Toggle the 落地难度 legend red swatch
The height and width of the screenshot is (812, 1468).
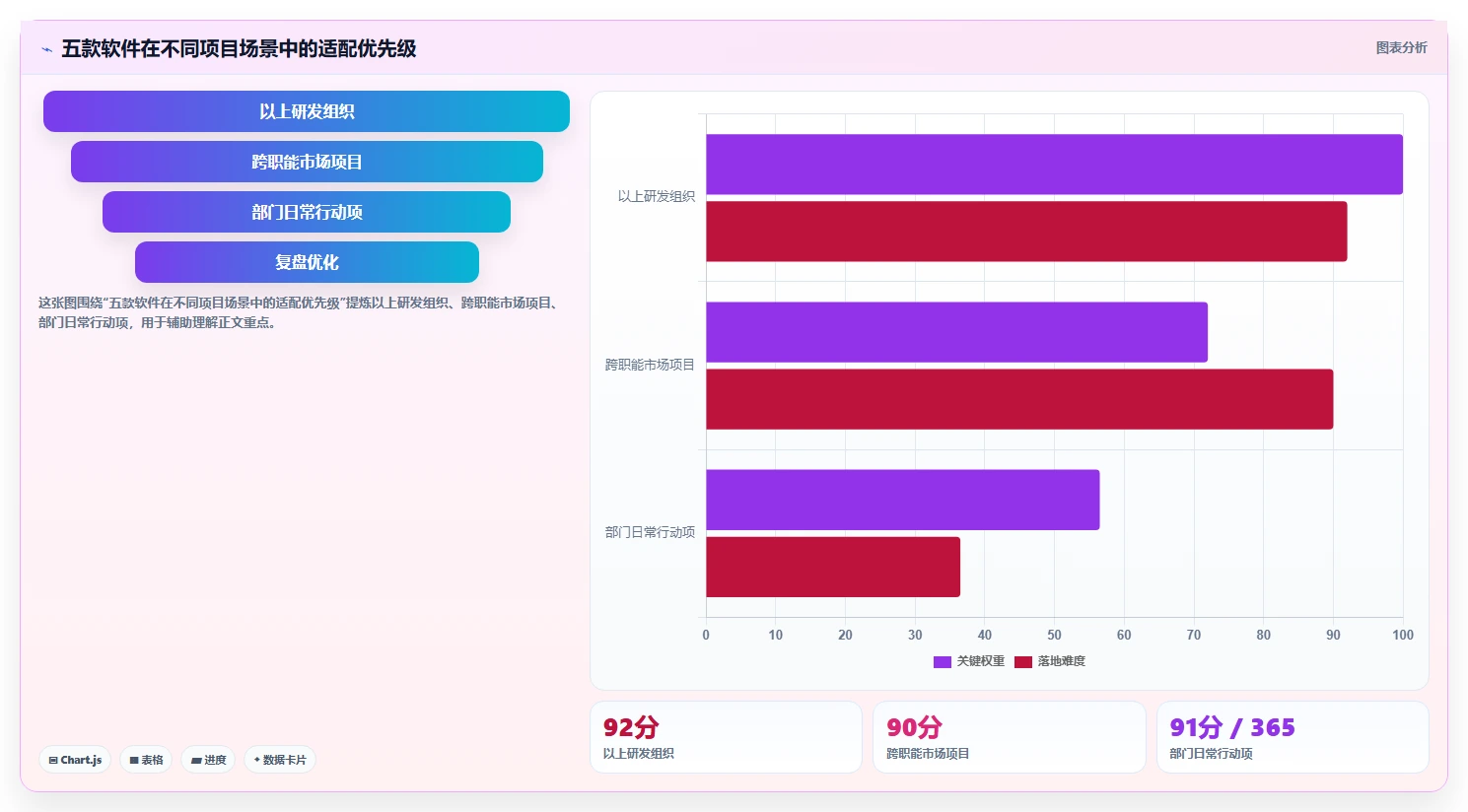[x=1022, y=662]
